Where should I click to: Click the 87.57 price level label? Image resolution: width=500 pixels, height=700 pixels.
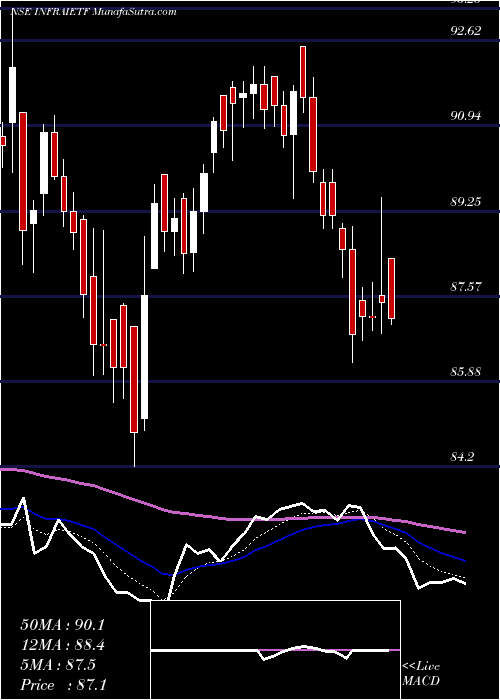pos(467,287)
